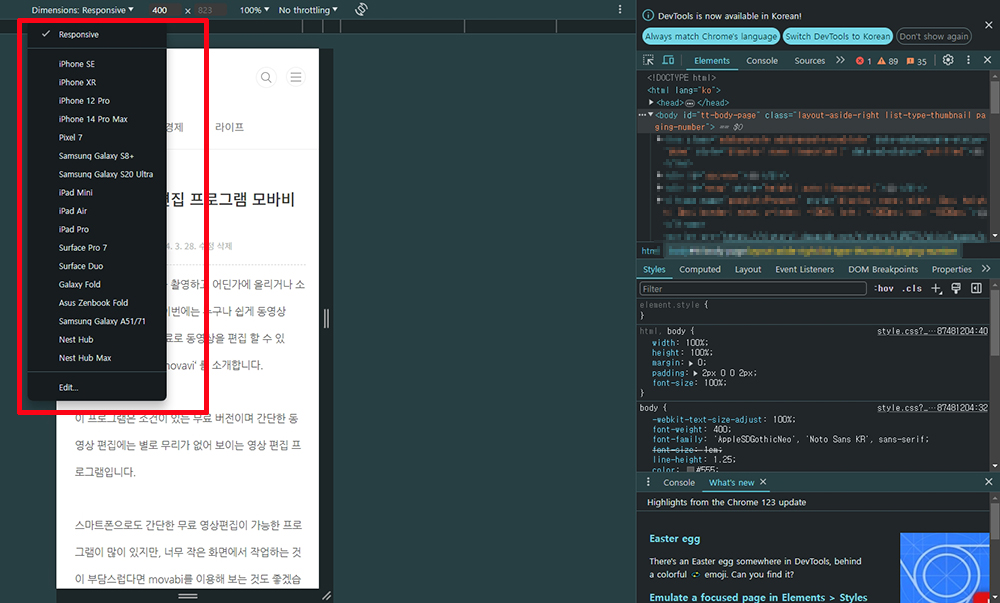Viewport: 1000px width, 603px height.
Task: Toggle the :hov element state button
Action: [883, 289]
